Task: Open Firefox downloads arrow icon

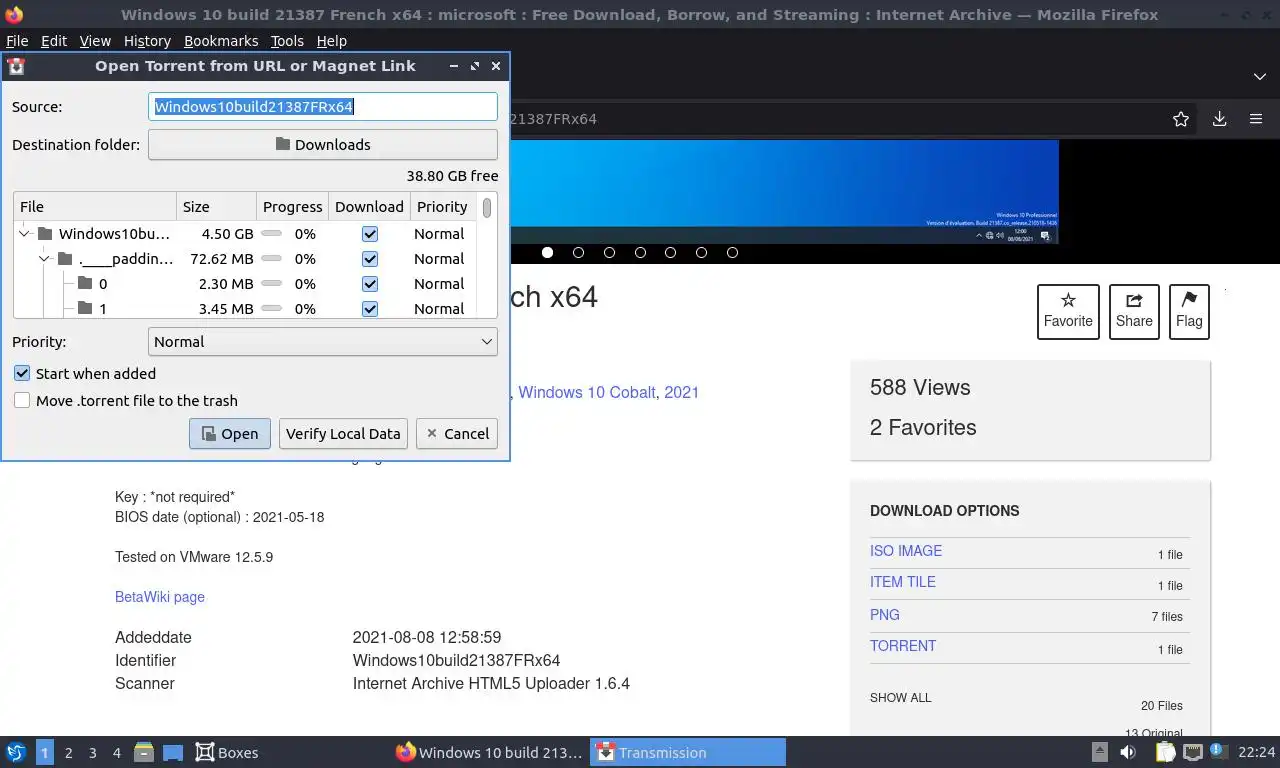Action: pos(1219,119)
